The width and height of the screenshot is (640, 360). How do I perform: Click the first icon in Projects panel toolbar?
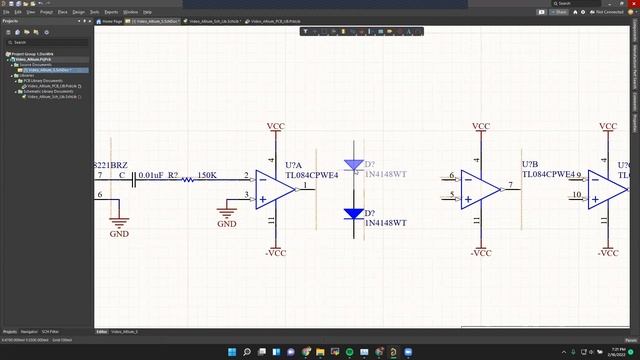[x=8, y=32]
